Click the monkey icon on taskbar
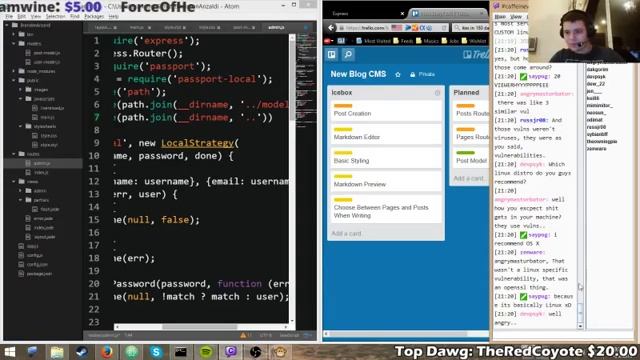Viewport: 640px width, 360px height. 280,351
